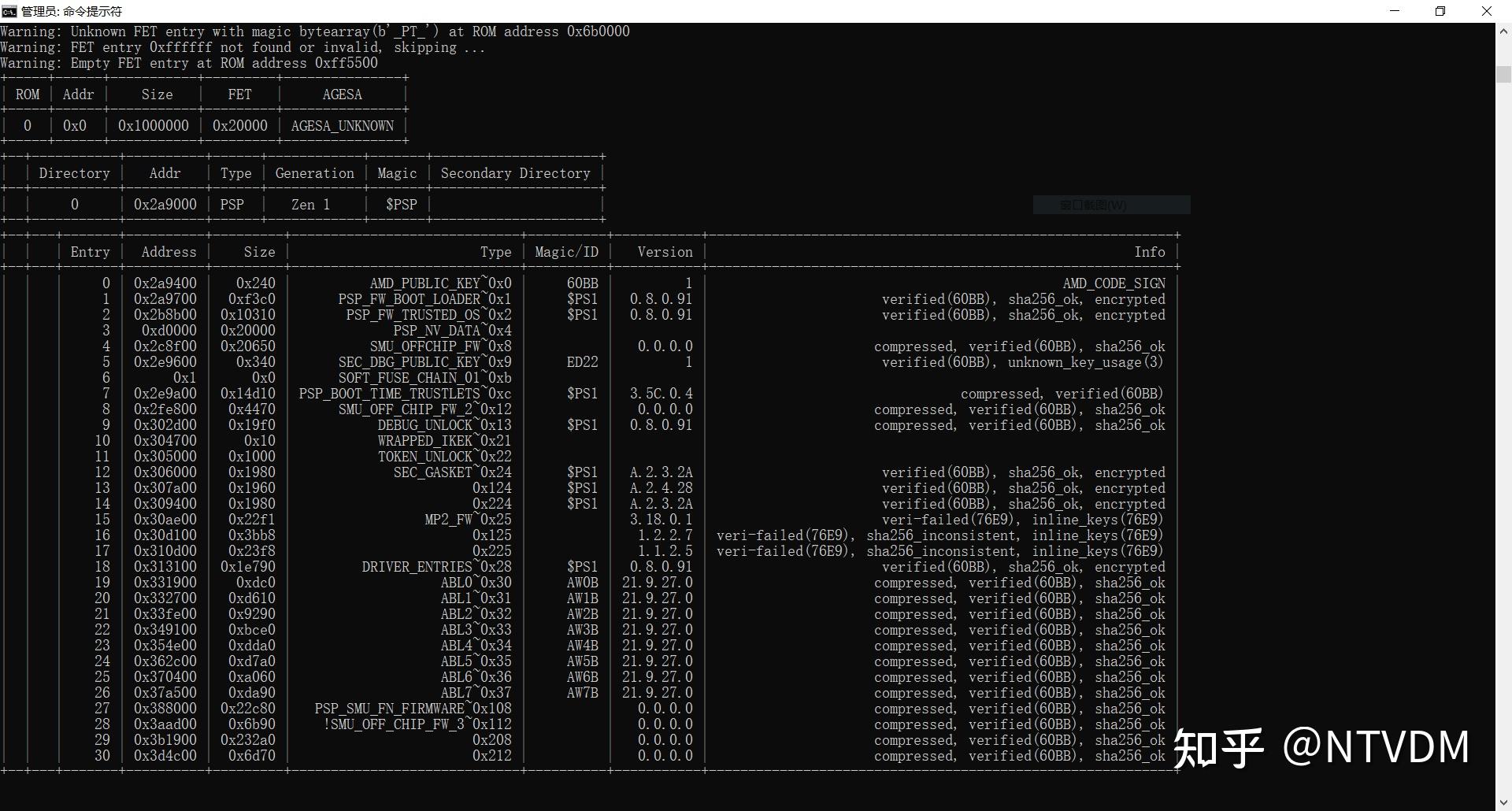Screen dimensions: 1512x811
Task: Click the 窗口截图(W) overlay button
Action: pos(1111,205)
